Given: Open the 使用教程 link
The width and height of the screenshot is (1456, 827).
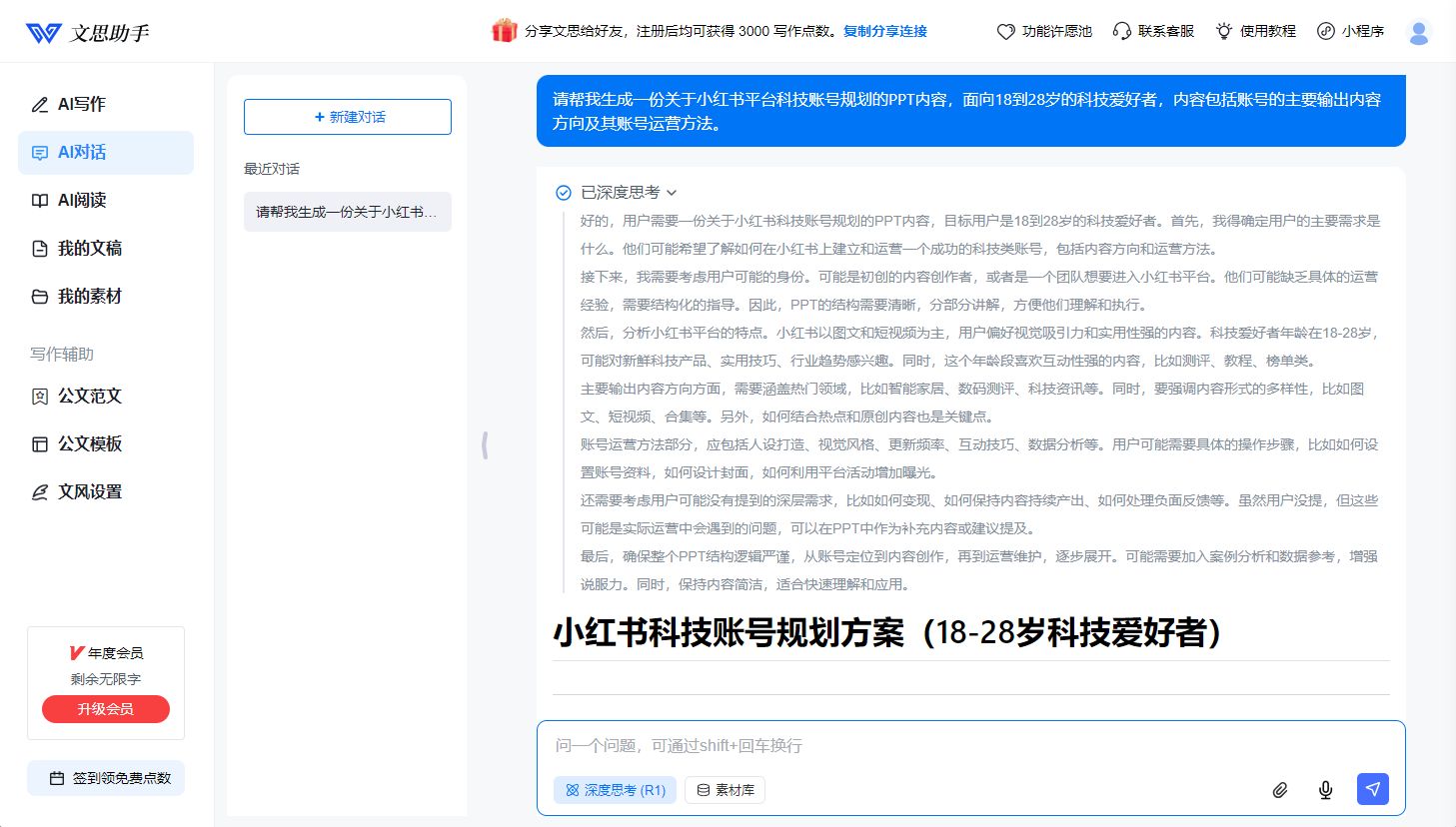Looking at the screenshot, I should [x=1256, y=32].
